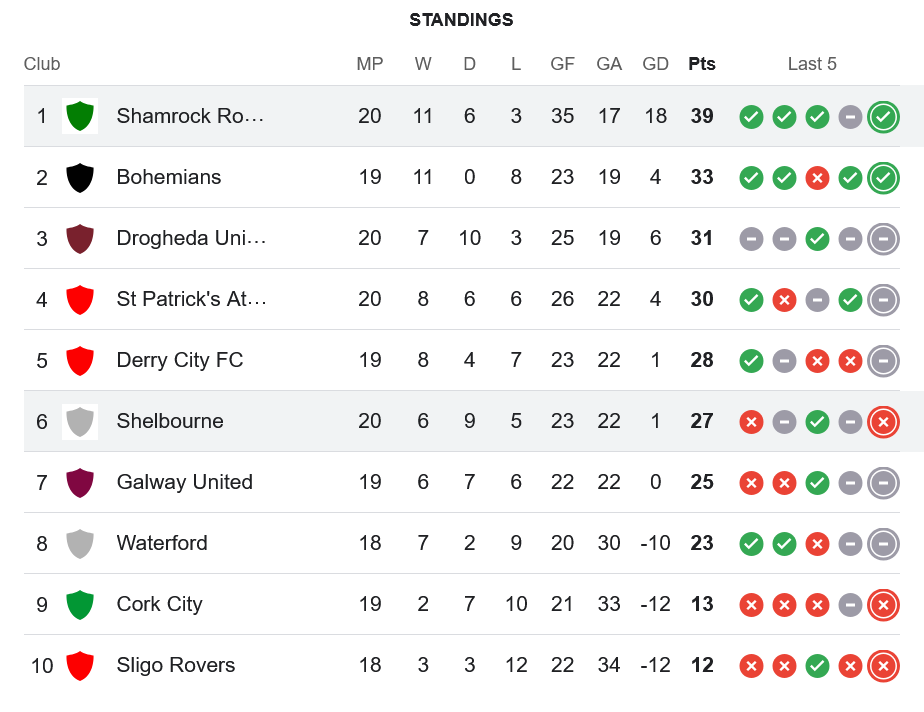Open the St Patrick's Athletic team link
The width and height of the screenshot is (924, 712).
click(x=190, y=299)
